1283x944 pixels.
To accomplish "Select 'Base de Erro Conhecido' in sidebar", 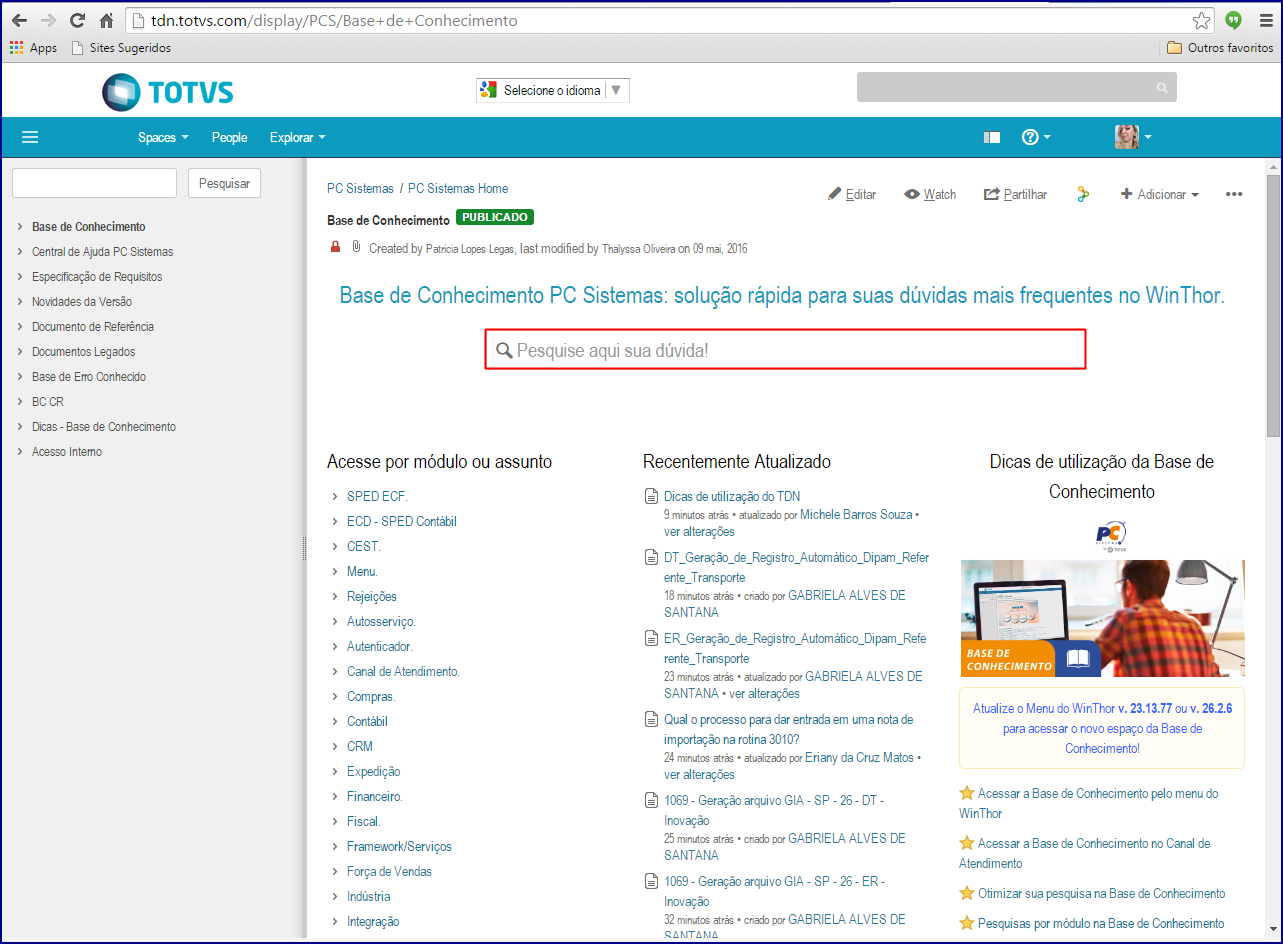I will (x=89, y=377).
